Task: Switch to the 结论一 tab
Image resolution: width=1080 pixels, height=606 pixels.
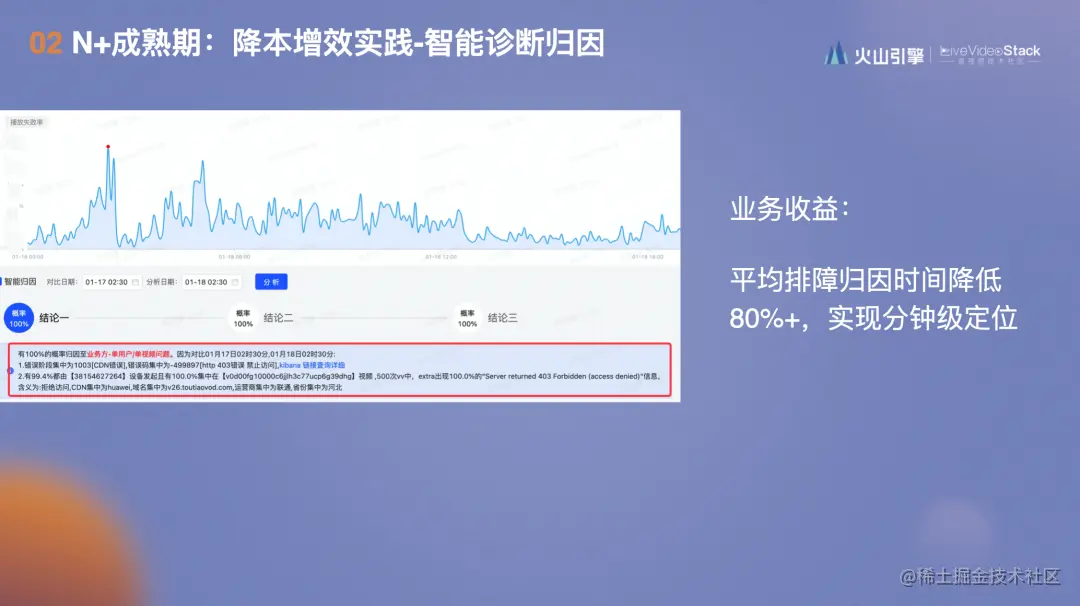Action: (52, 317)
